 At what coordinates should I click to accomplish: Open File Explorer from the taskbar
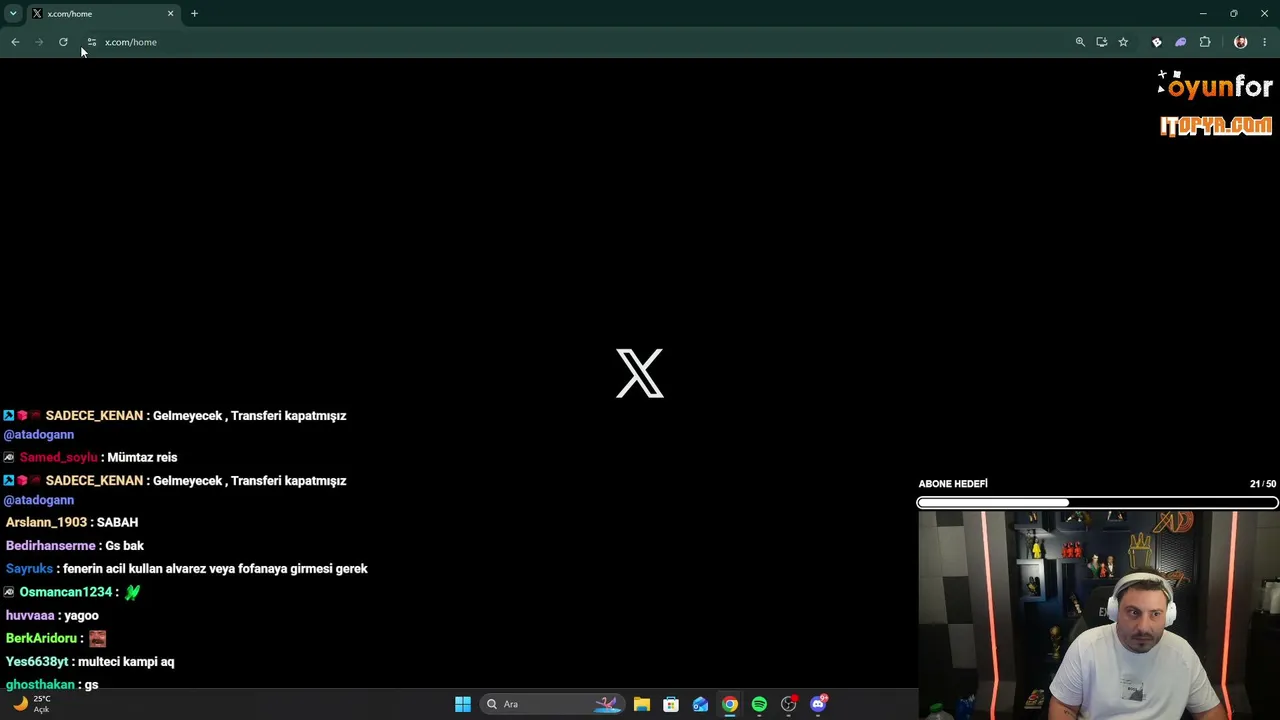[642, 704]
